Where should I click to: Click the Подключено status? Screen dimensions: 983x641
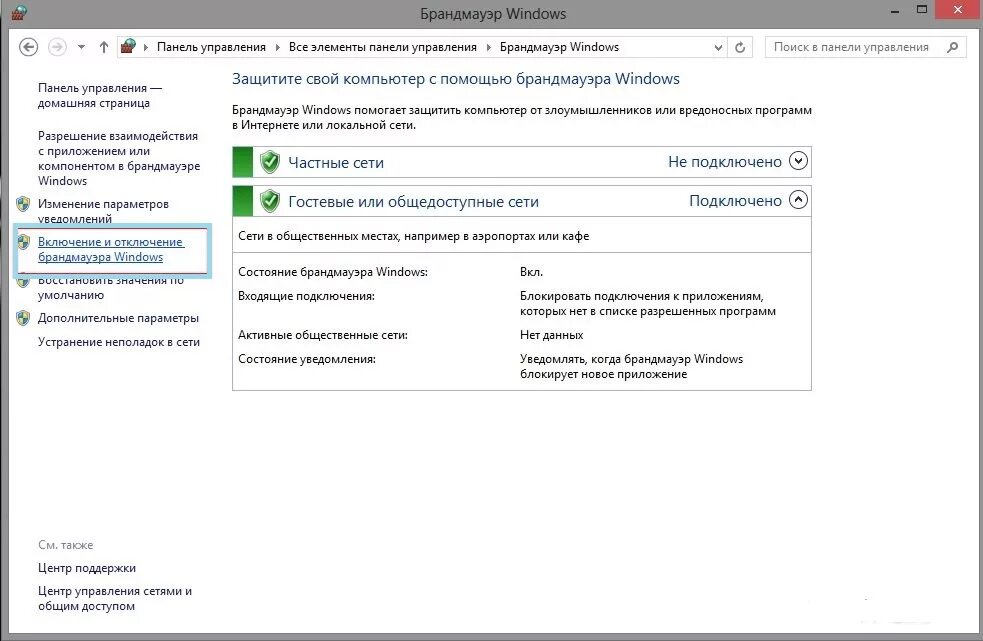tap(735, 201)
